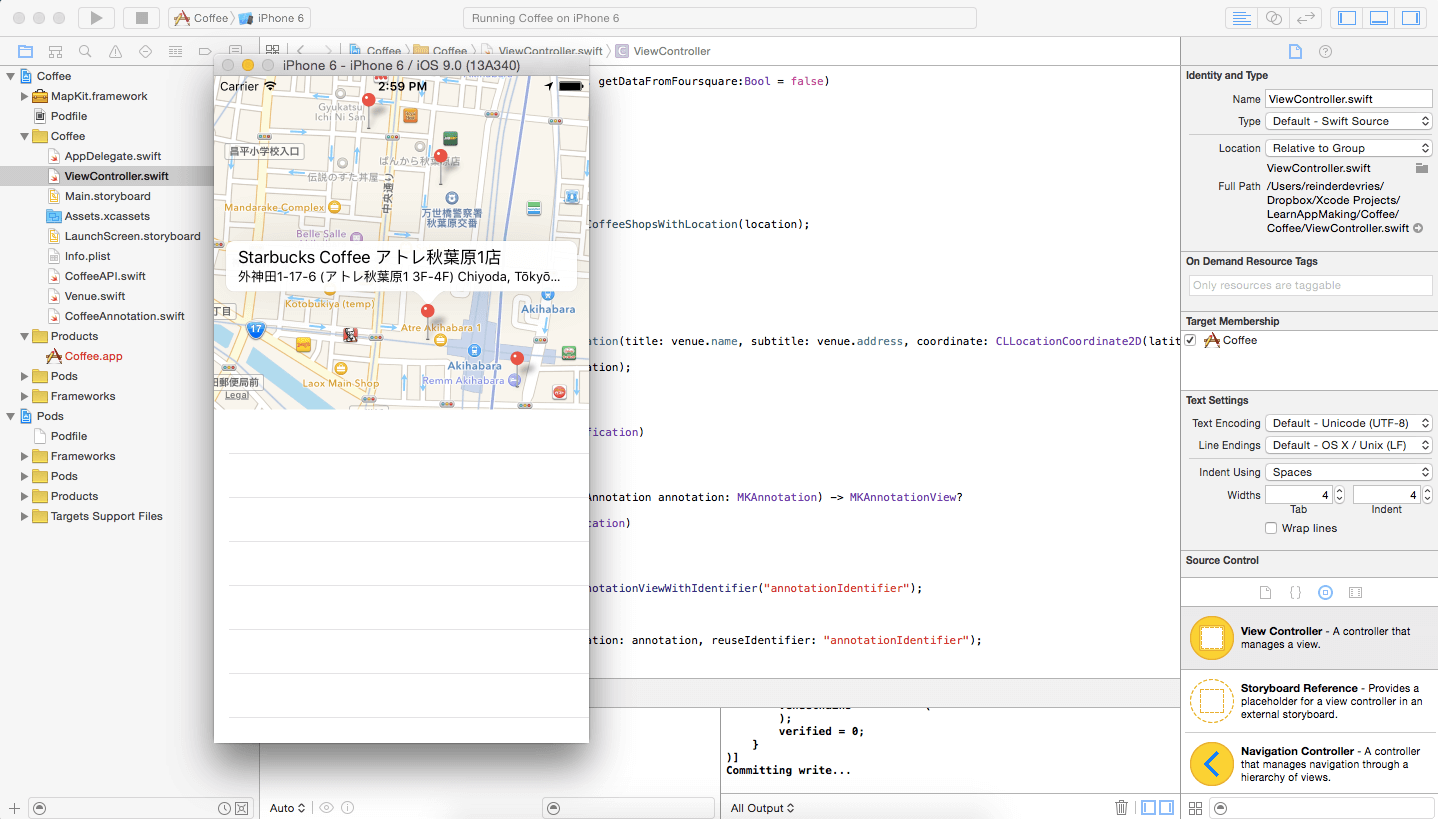Screen dimensions: 1438x819
Task: Toggle the Navigator pane visibility
Action: 1347,18
